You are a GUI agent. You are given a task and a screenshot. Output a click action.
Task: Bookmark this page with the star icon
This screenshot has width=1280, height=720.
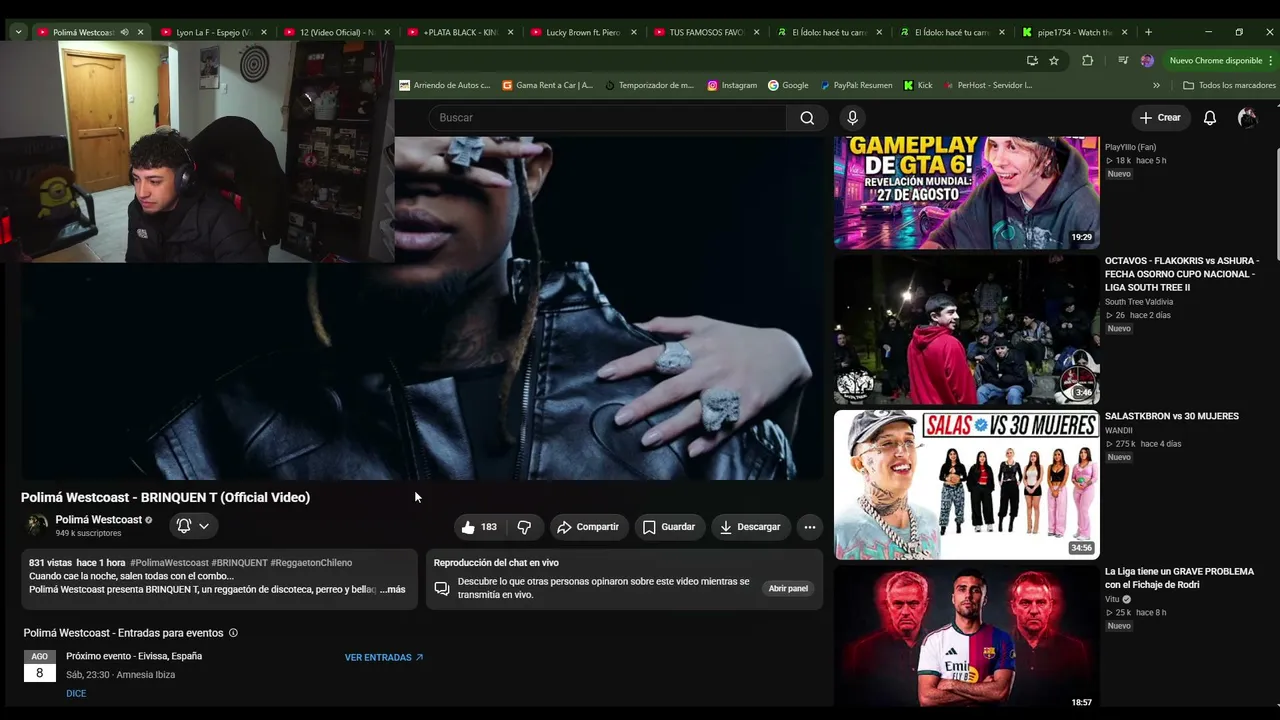pos(1054,60)
